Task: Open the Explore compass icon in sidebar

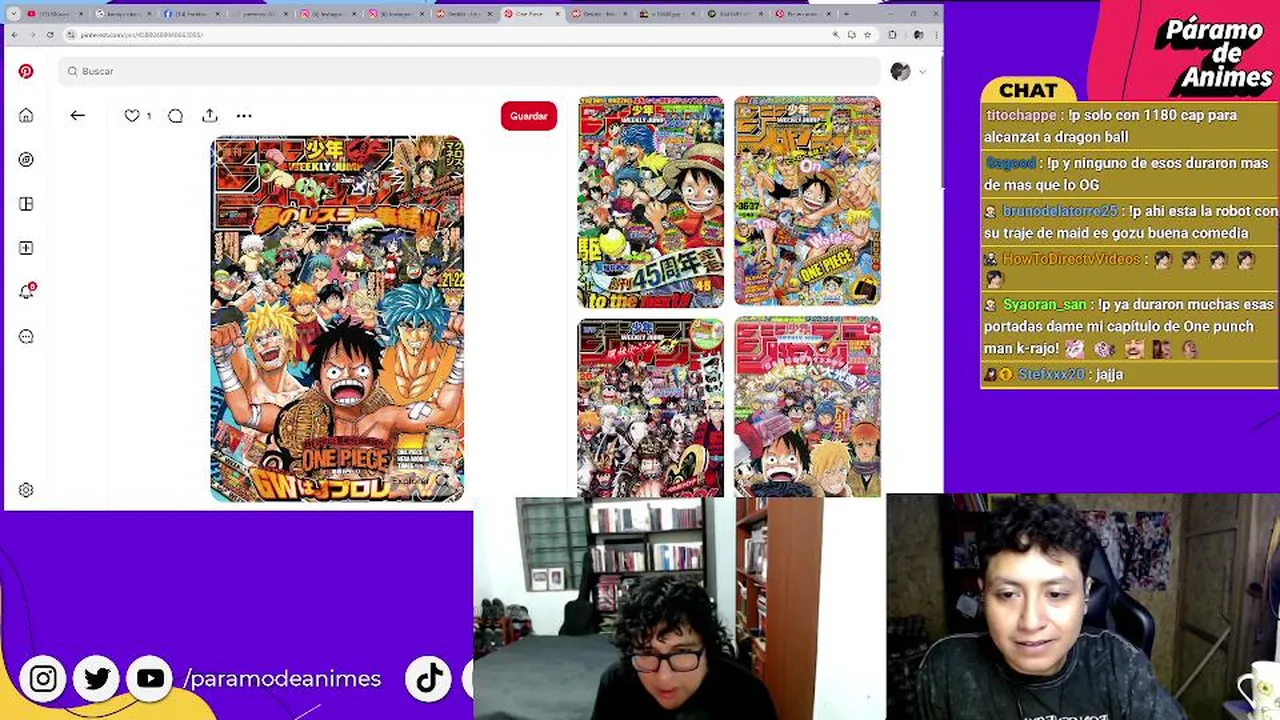Action: tap(26, 159)
